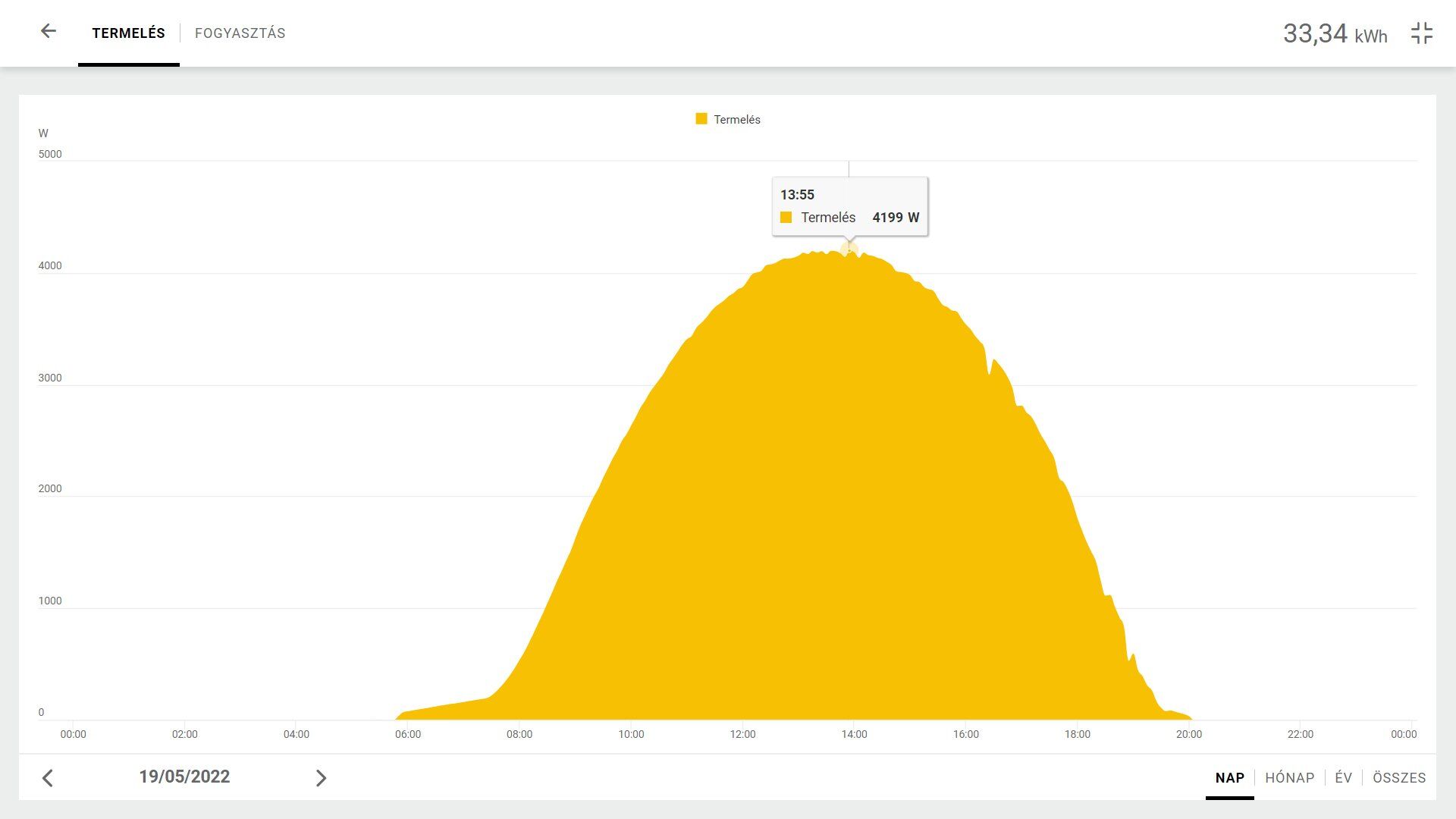Click the back arrow icon

pos(49,31)
